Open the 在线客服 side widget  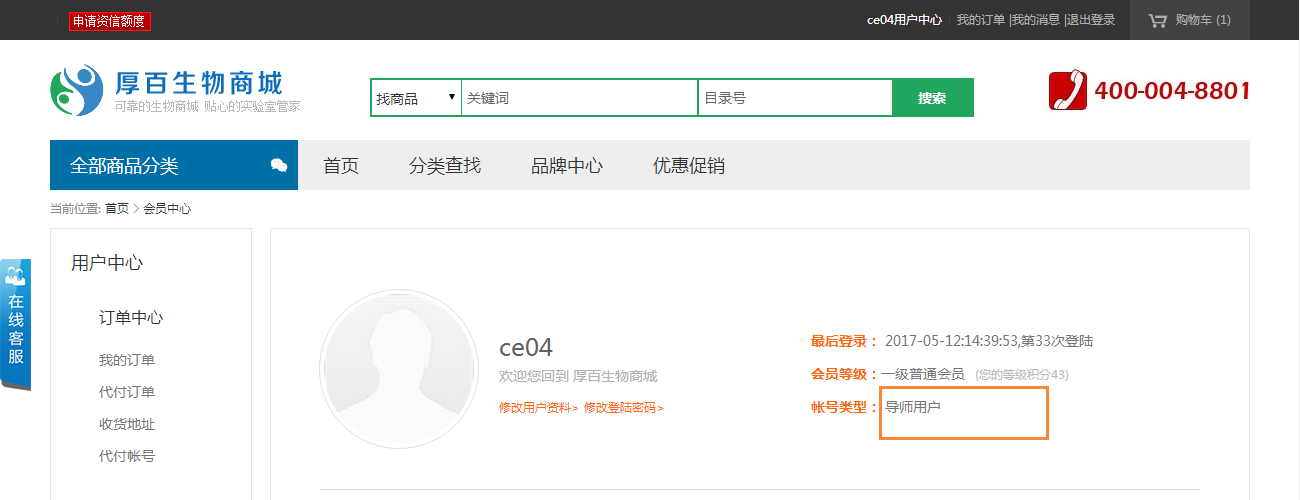16,325
